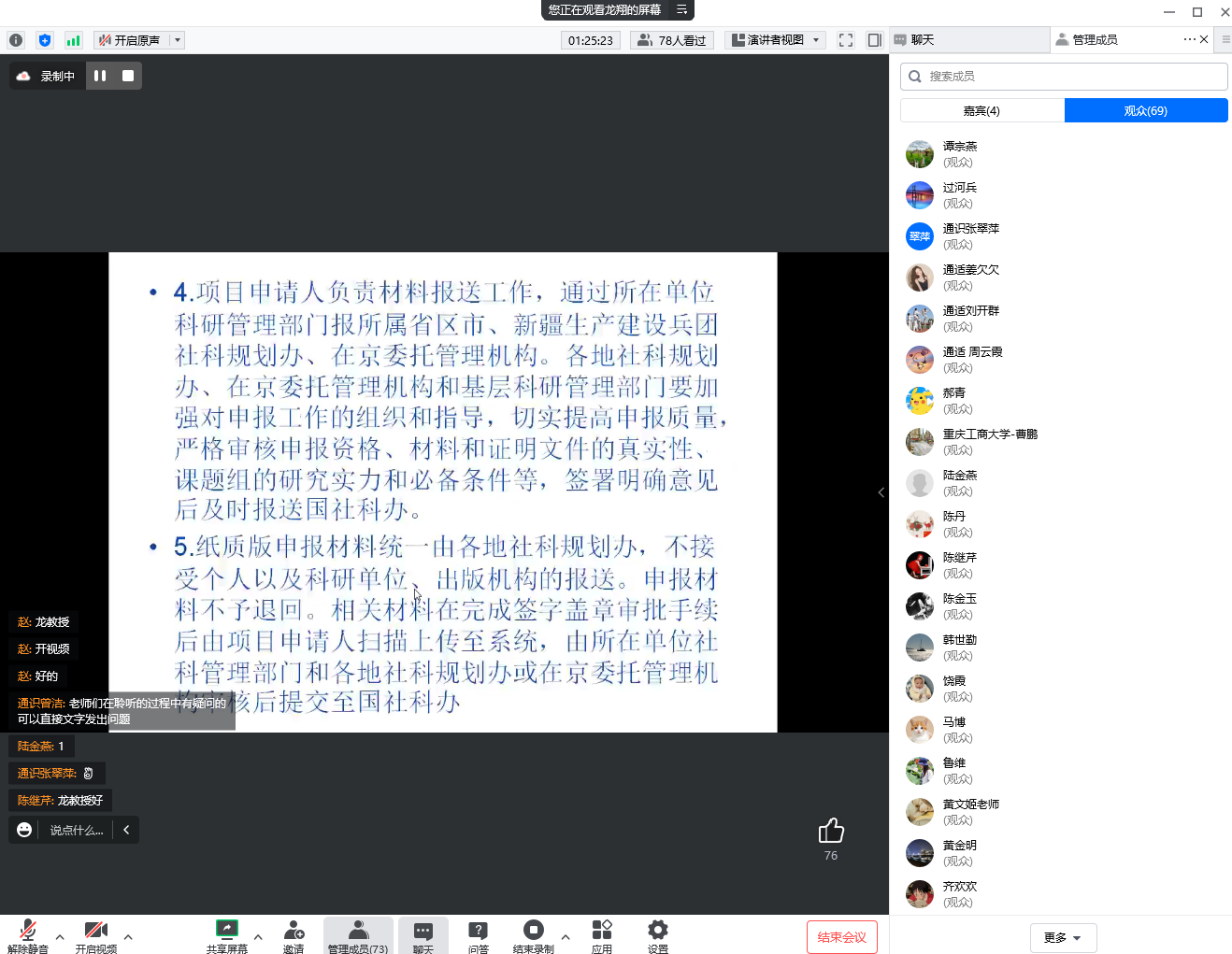Viewport: 1232px width, 954px height.
Task: Expand the 演讲者视图 view dropdown
Action: pyautogui.click(x=816, y=40)
